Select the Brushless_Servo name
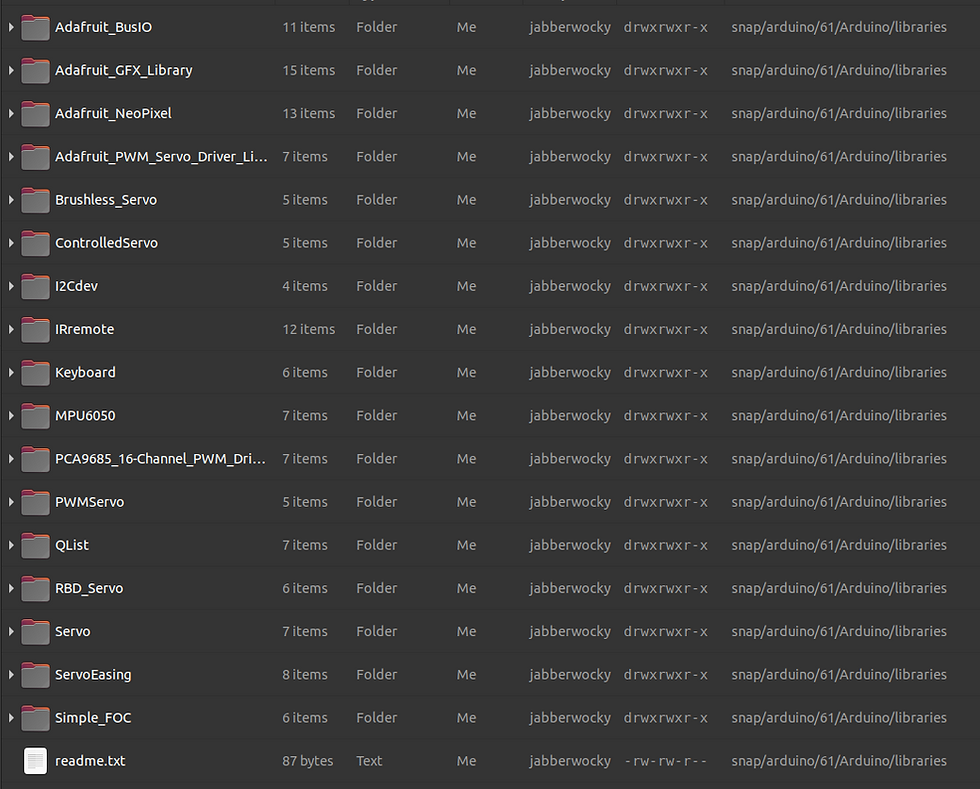Screen dimensions: 980x789 (106, 200)
